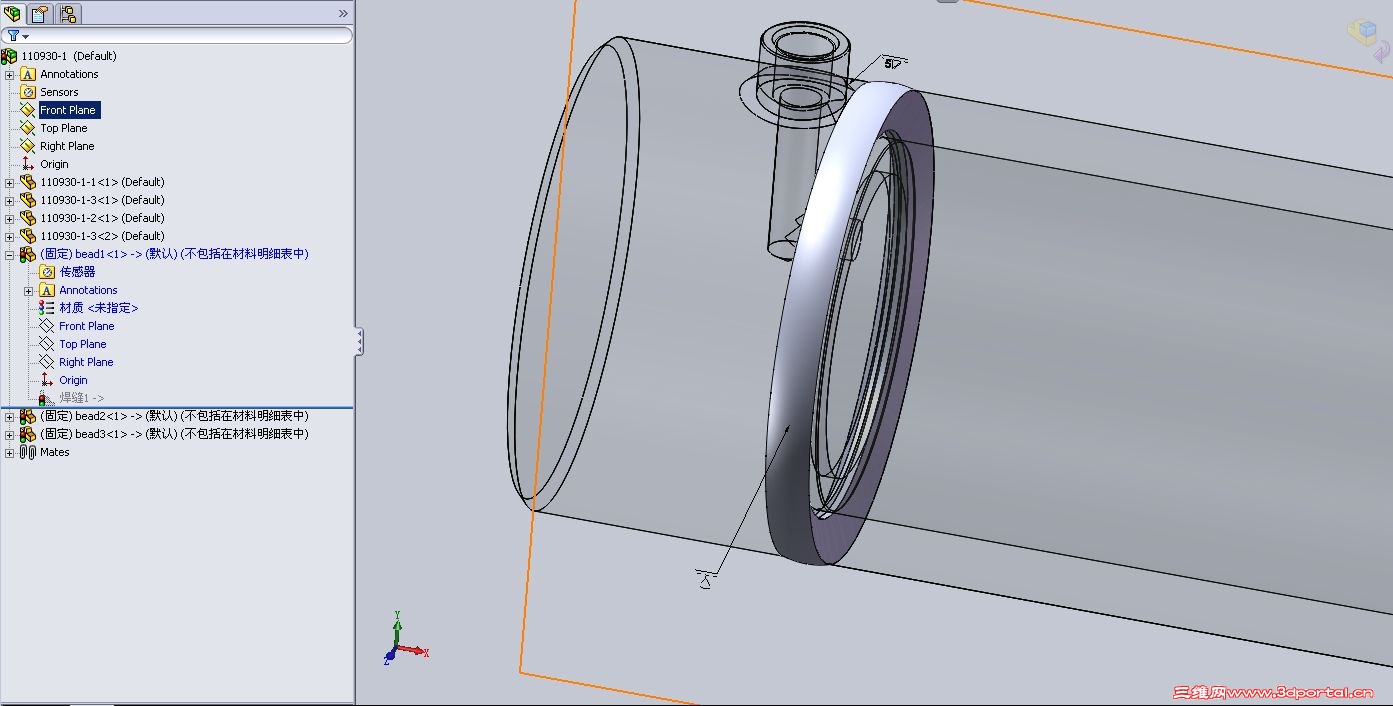Select the weld symbol annotation near nozzle

point(893,63)
